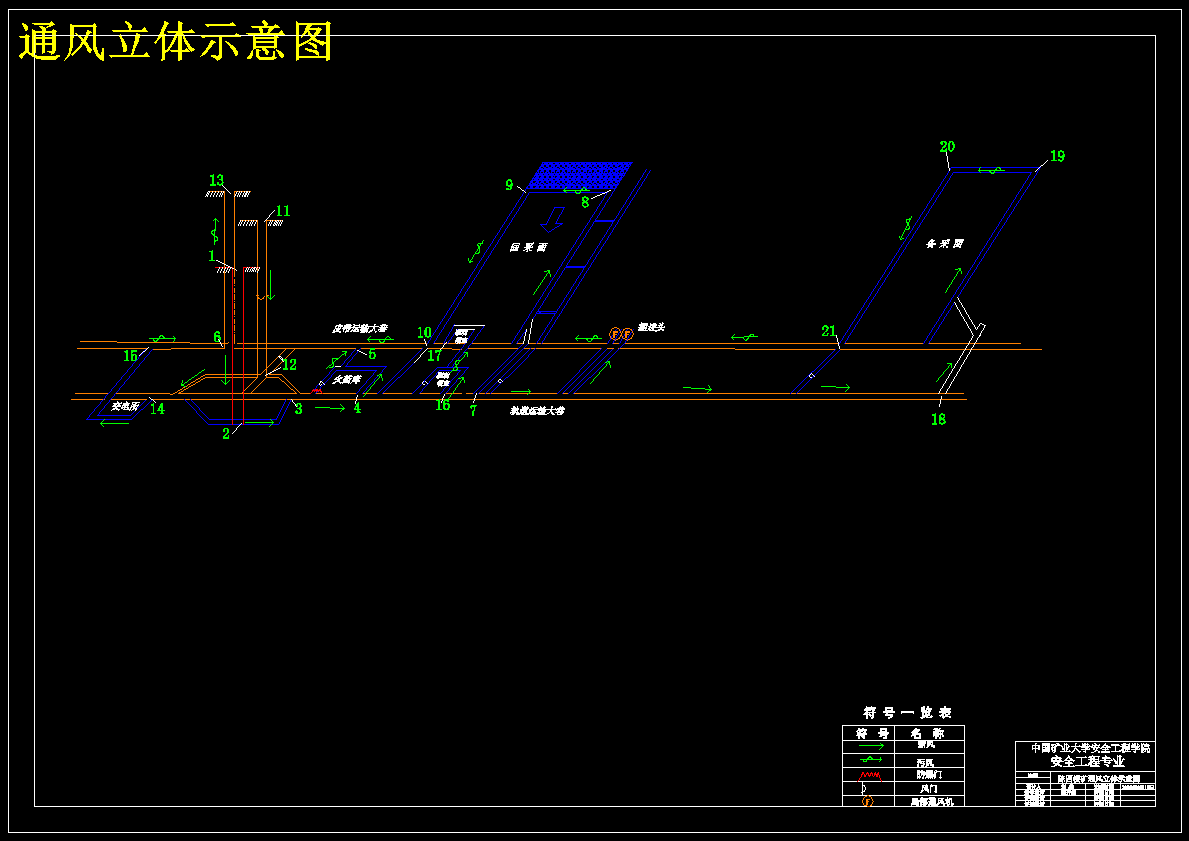Select the large blue mining direction arrow

pyautogui.click(x=554, y=218)
